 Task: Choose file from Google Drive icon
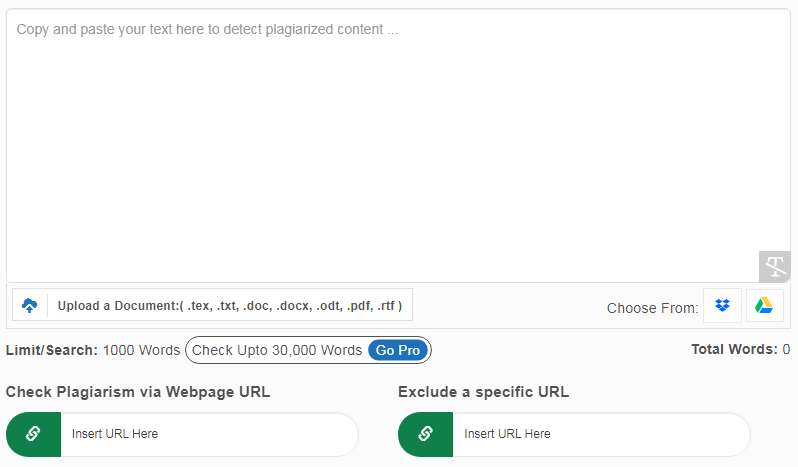tap(764, 306)
